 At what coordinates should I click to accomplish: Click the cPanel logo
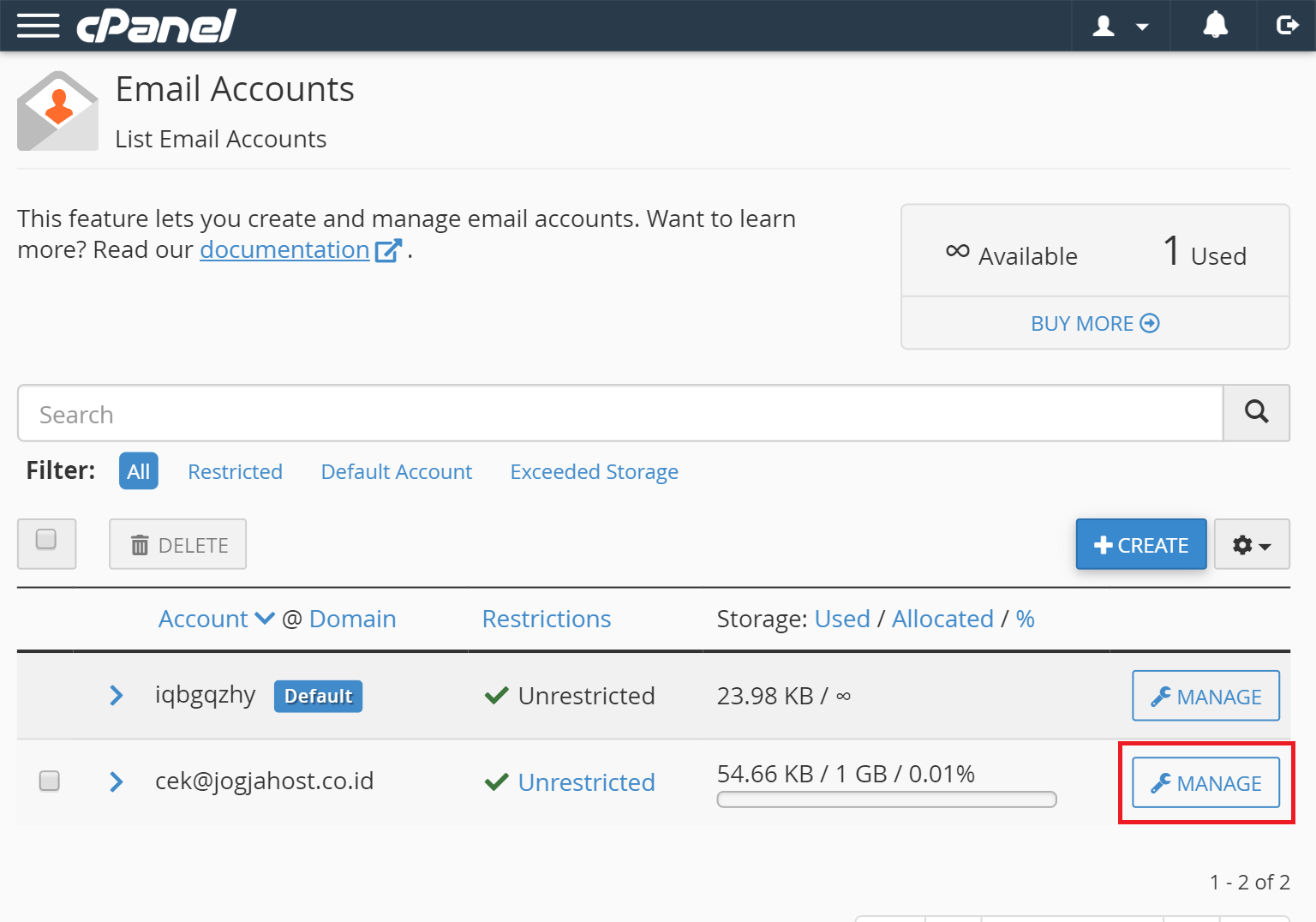(156, 26)
